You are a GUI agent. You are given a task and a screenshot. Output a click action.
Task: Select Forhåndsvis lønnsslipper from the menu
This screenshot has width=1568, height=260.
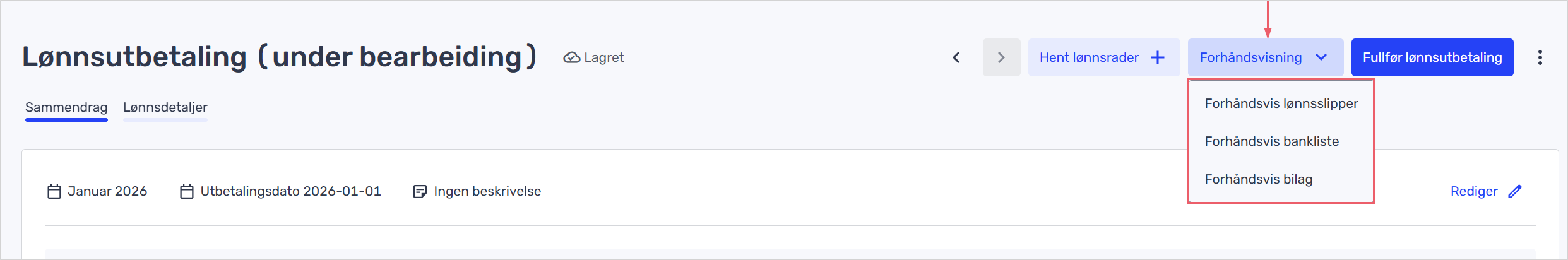1281,103
